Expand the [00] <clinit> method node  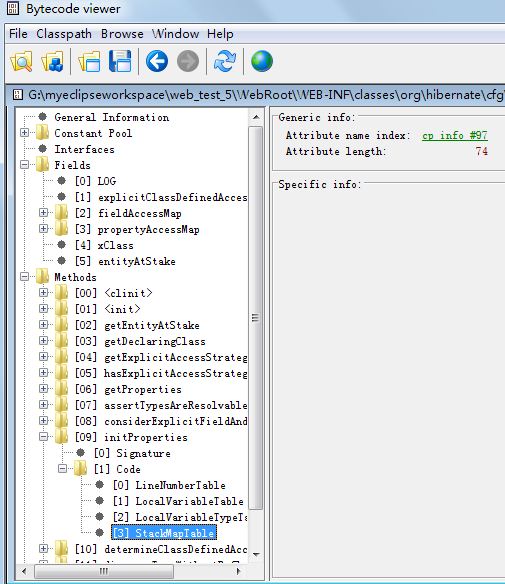(44, 293)
